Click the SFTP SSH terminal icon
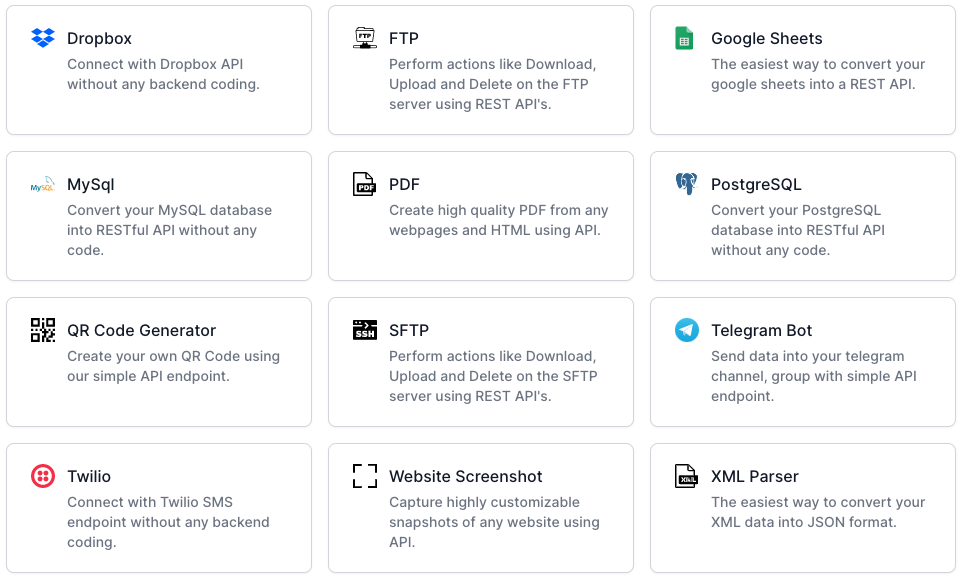Image resolution: width=963 pixels, height=580 pixels. 365,330
